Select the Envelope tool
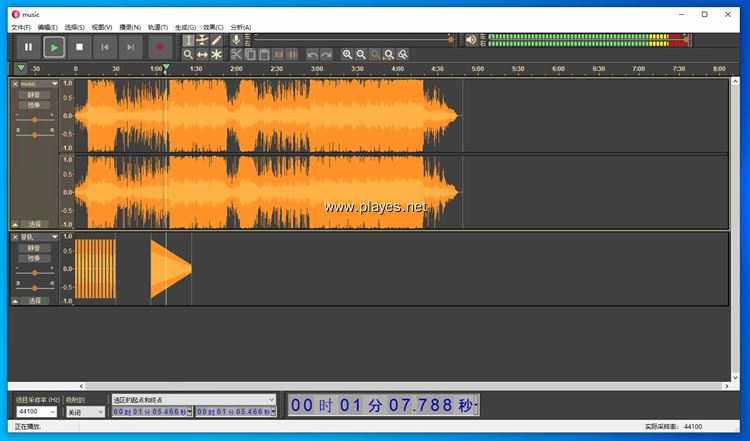 click(202, 40)
